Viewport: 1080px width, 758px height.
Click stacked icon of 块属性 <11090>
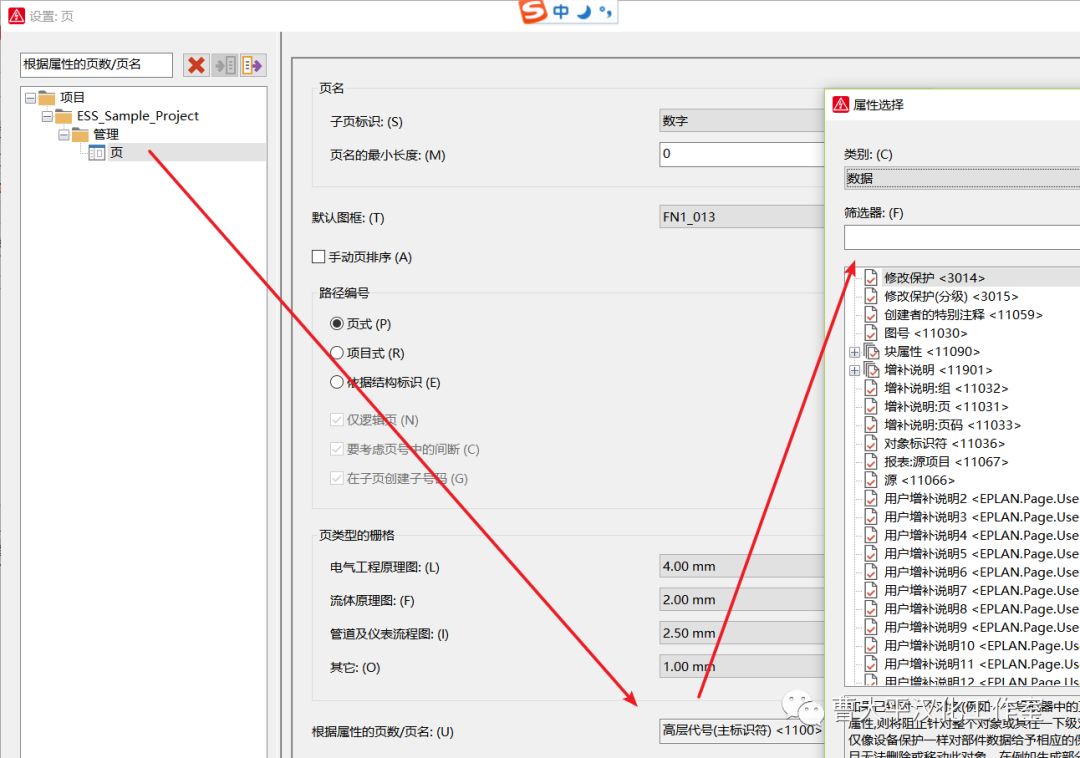[871, 351]
